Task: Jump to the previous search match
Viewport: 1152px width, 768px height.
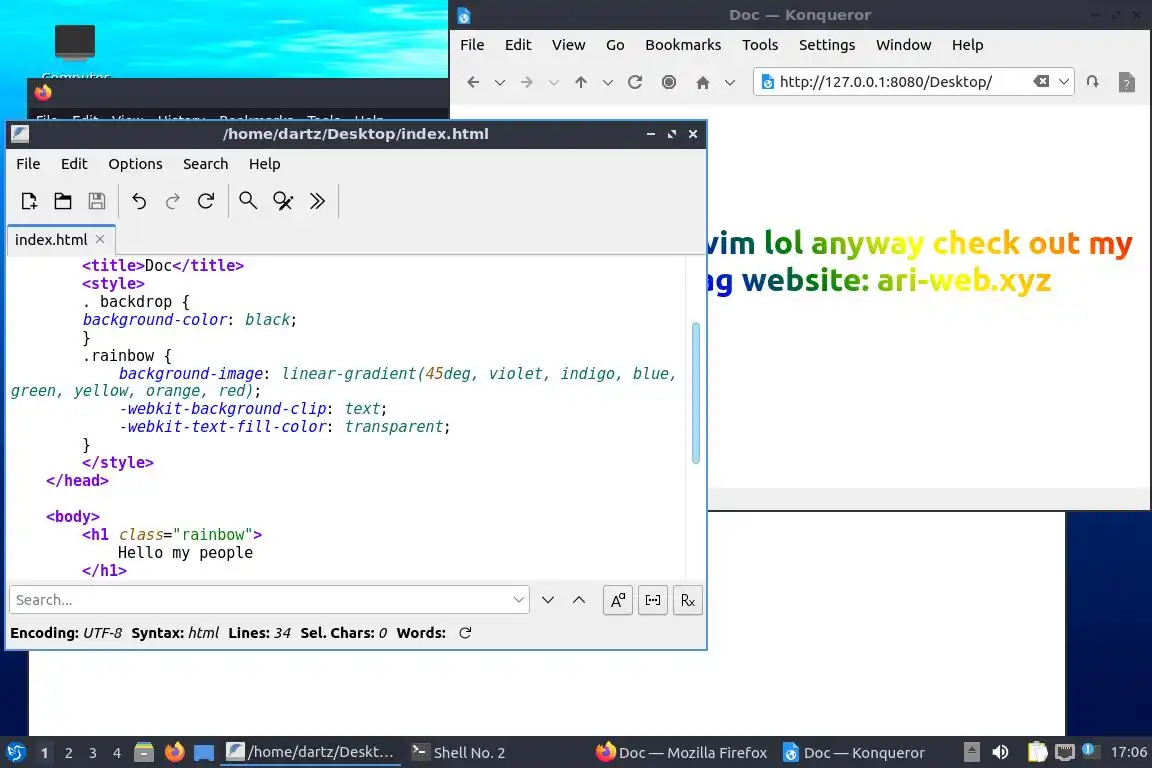Action: [x=579, y=600]
